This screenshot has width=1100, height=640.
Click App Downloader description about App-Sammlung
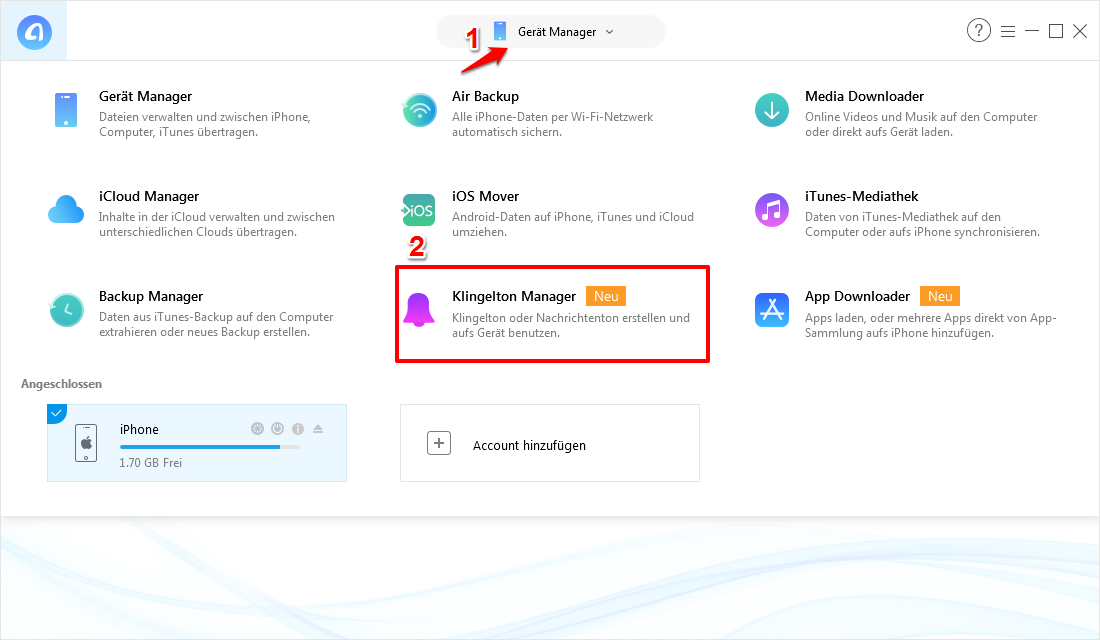(930, 325)
